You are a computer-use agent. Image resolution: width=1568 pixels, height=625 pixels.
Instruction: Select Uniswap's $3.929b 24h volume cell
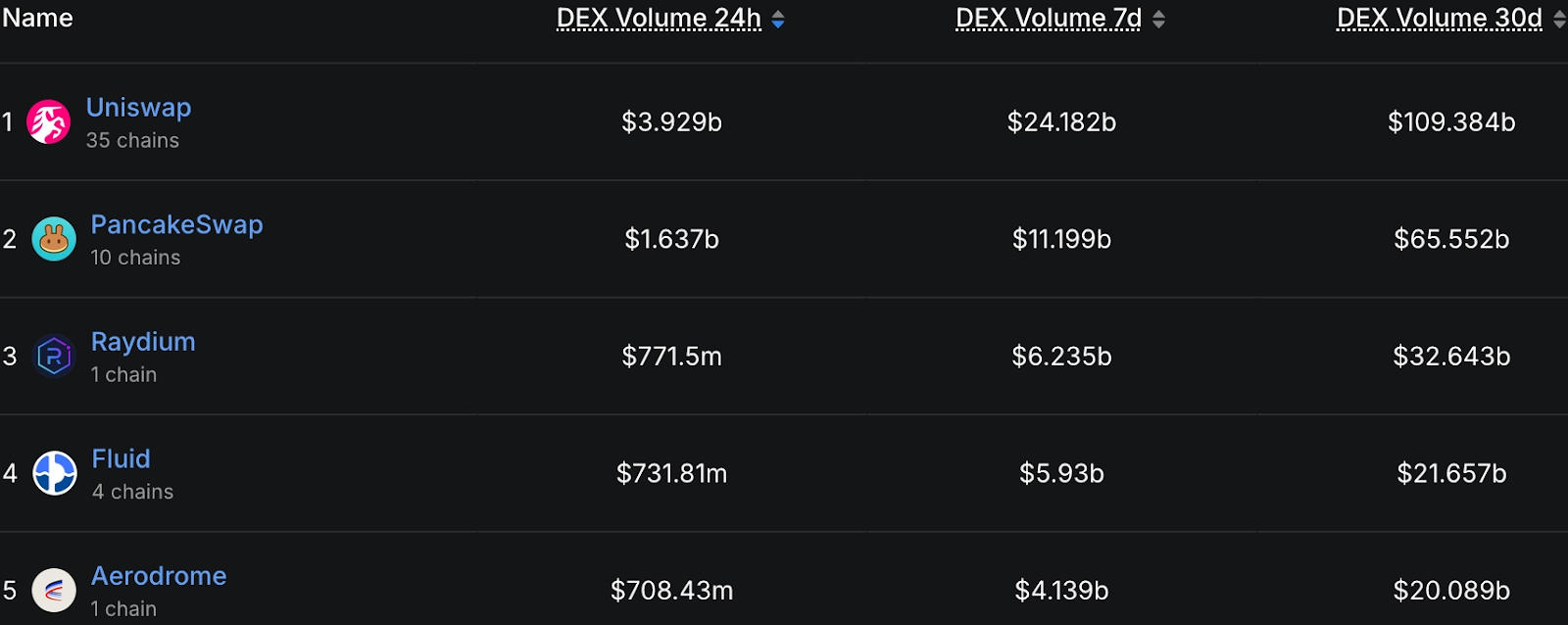pyautogui.click(x=671, y=122)
